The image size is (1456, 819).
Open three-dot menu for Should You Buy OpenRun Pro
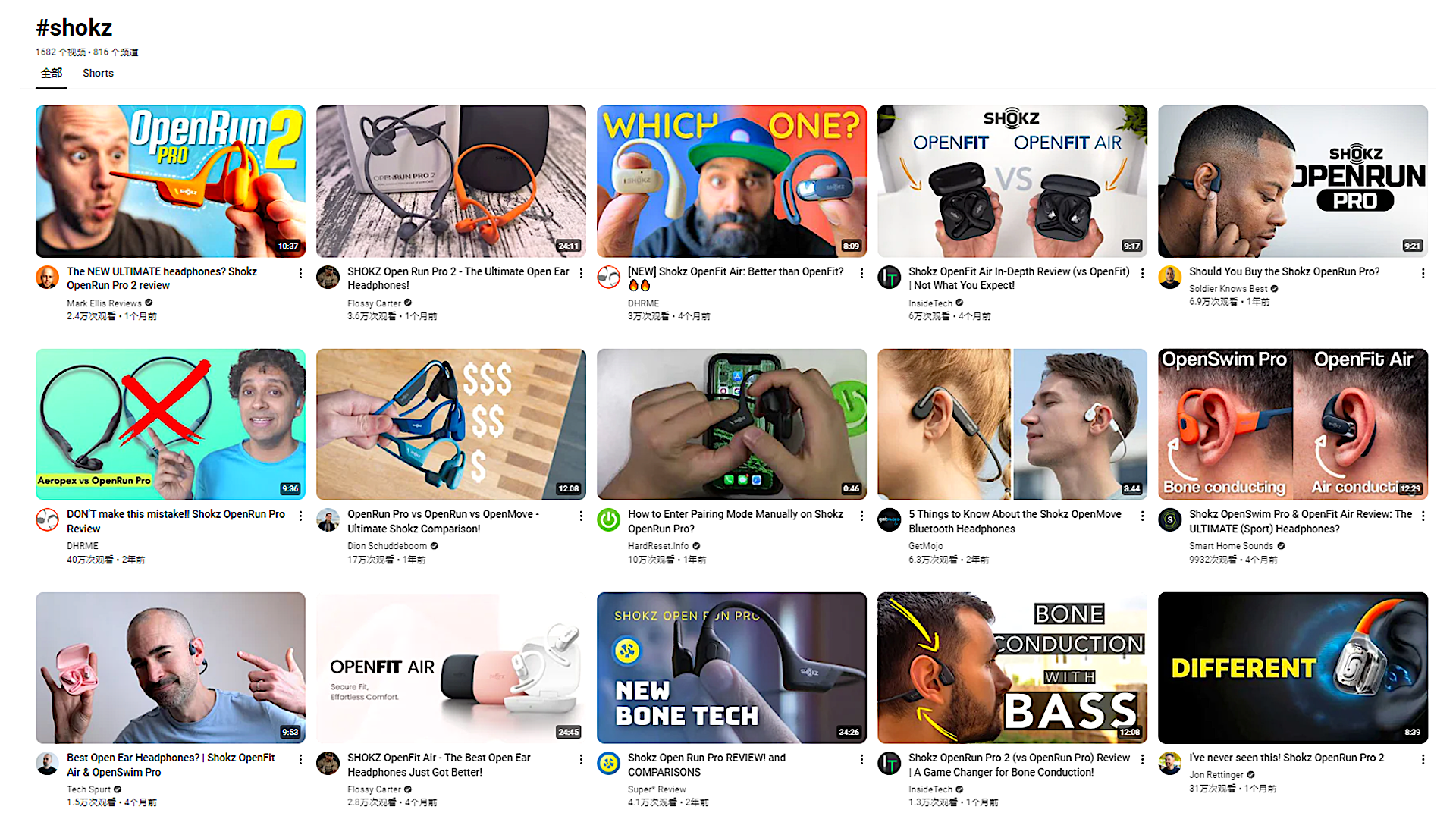[x=1423, y=273]
